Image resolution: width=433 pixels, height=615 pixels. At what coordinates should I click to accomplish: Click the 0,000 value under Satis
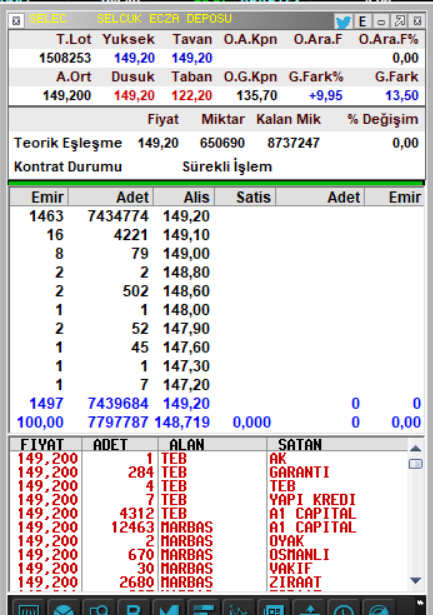[x=252, y=422]
